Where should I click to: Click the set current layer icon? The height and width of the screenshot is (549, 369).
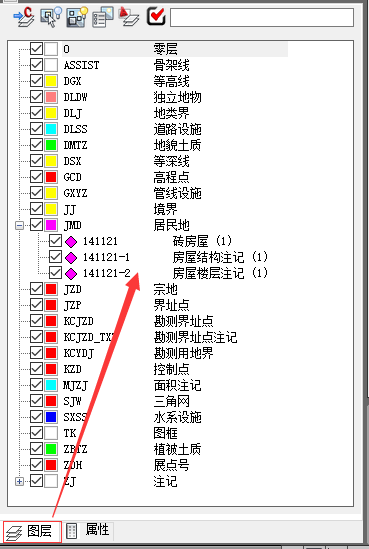coord(24,16)
